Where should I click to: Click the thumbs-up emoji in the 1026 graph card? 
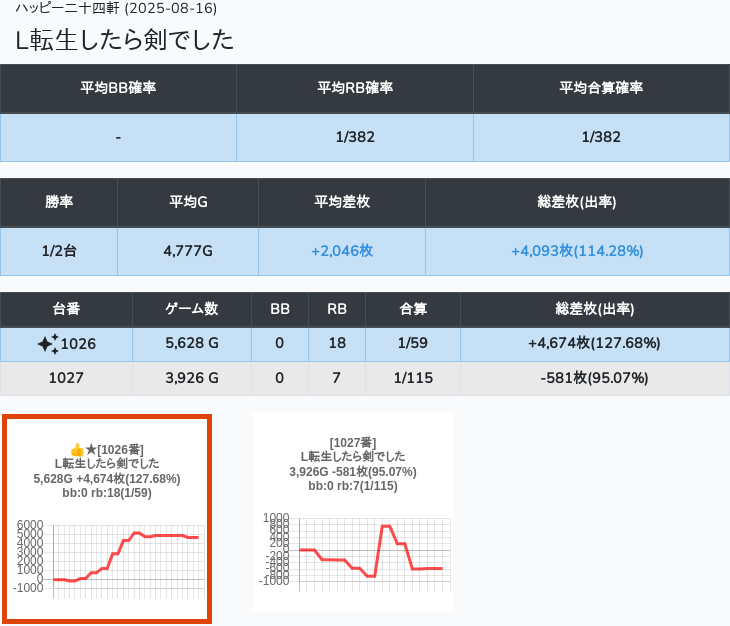pyautogui.click(x=76, y=450)
